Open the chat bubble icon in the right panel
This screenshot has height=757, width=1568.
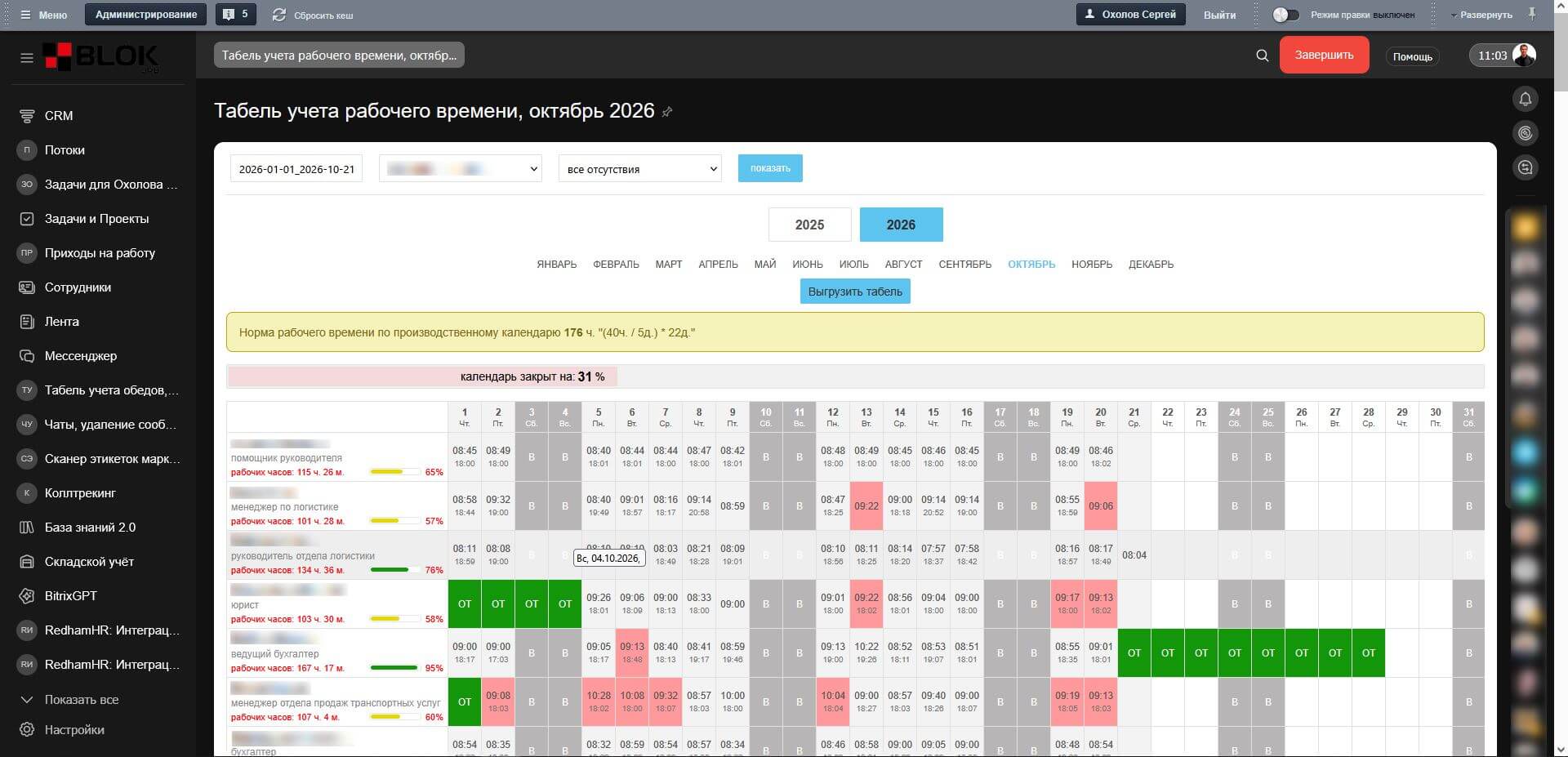click(1525, 168)
